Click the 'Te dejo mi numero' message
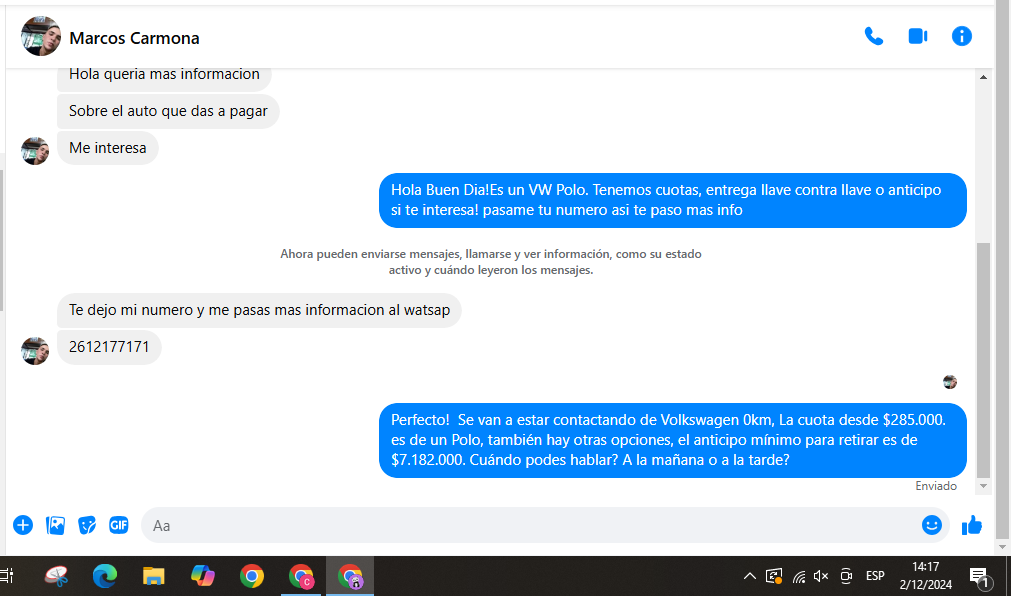This screenshot has height=596, width=1011. [259, 310]
